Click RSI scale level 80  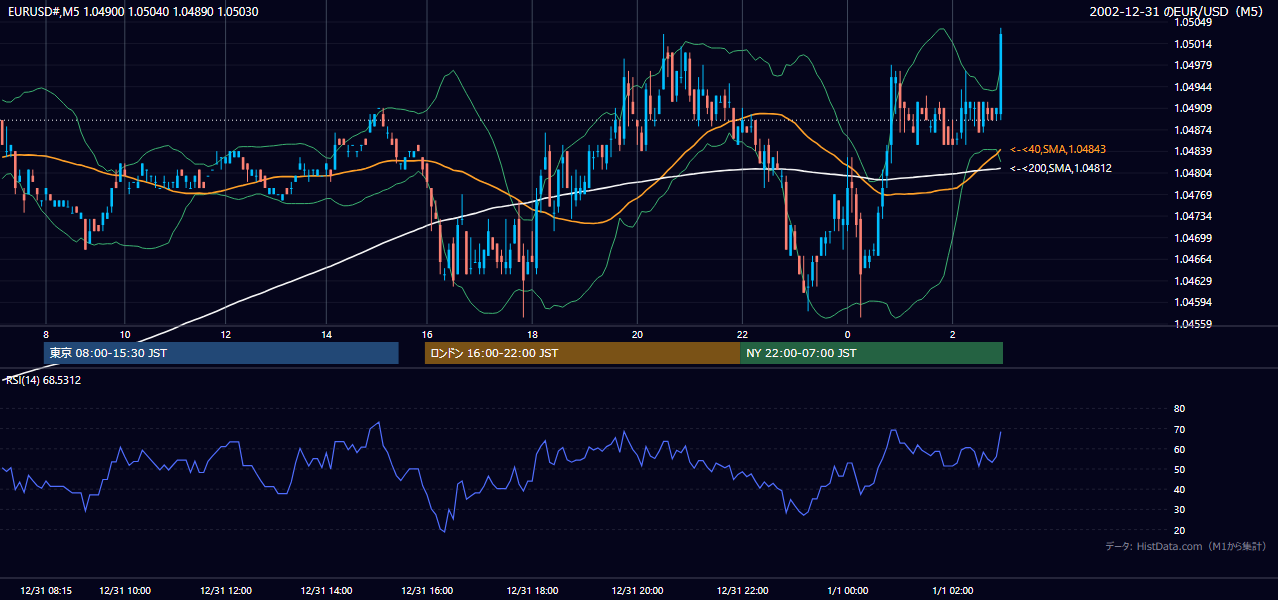[x=1179, y=409]
